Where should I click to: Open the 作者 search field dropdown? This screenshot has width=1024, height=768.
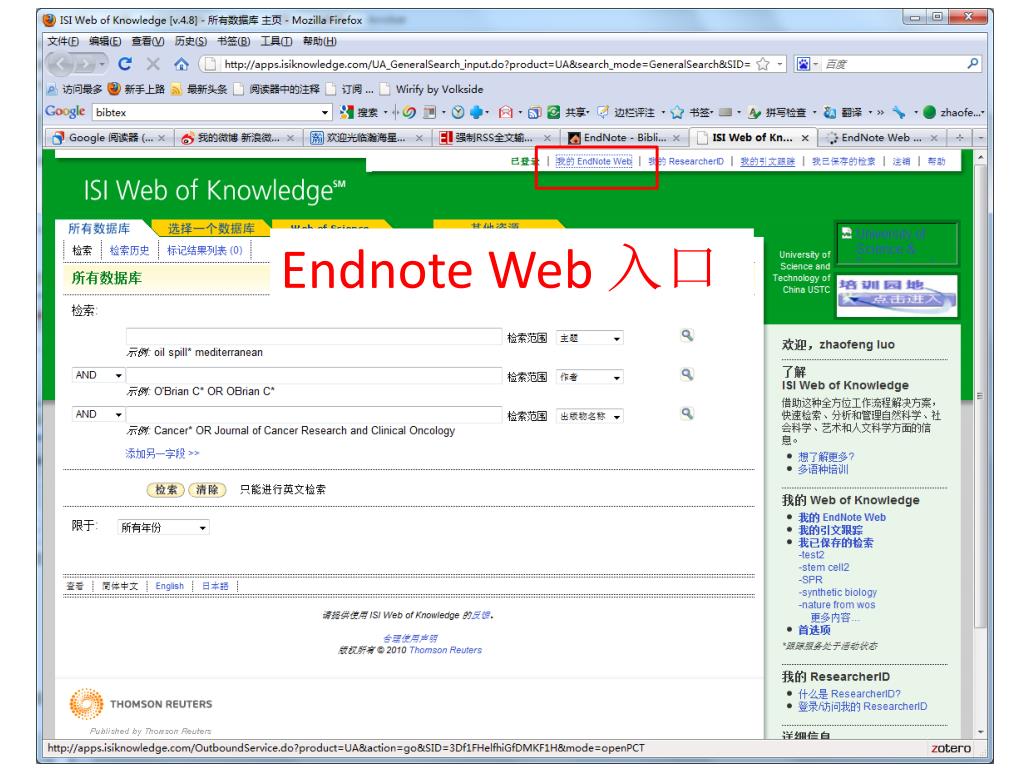pos(589,377)
